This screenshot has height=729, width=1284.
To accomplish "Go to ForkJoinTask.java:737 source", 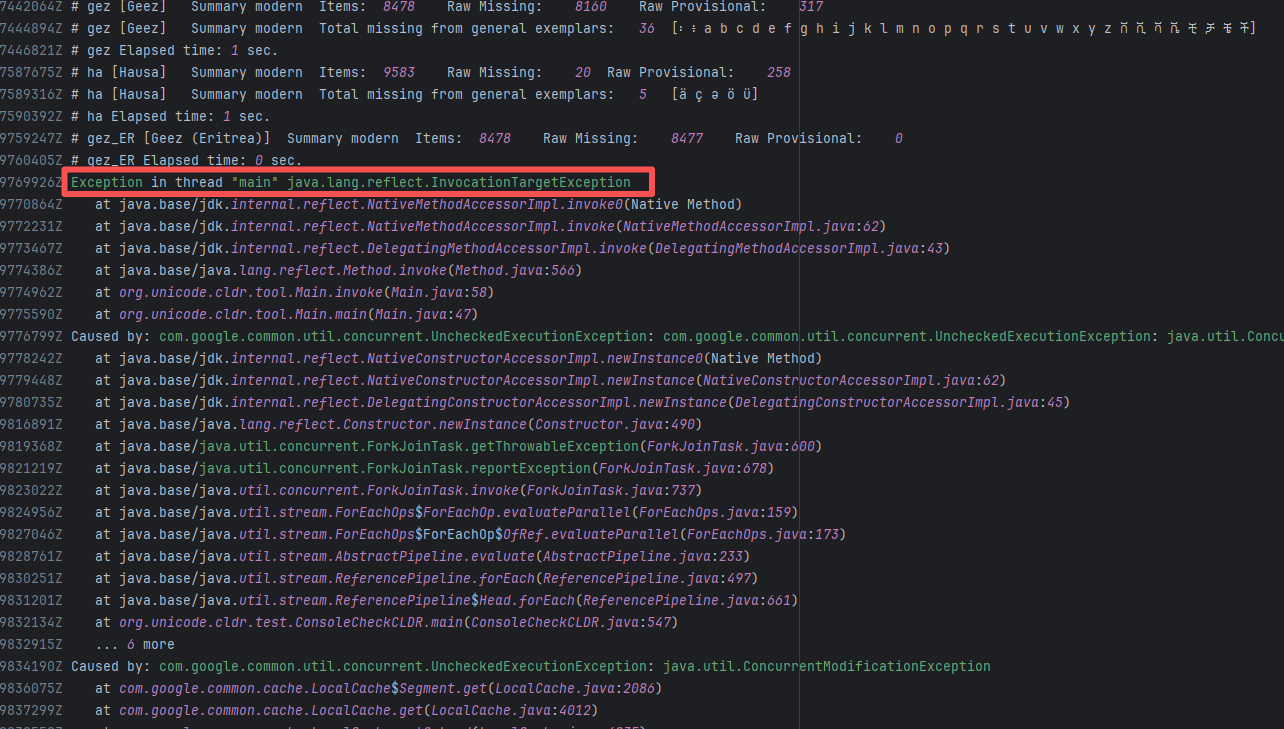I will point(611,490).
